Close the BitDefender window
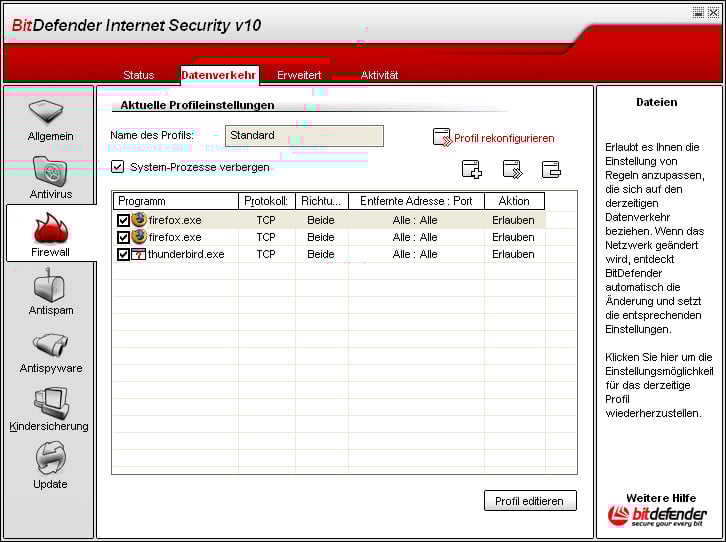 [713, 12]
